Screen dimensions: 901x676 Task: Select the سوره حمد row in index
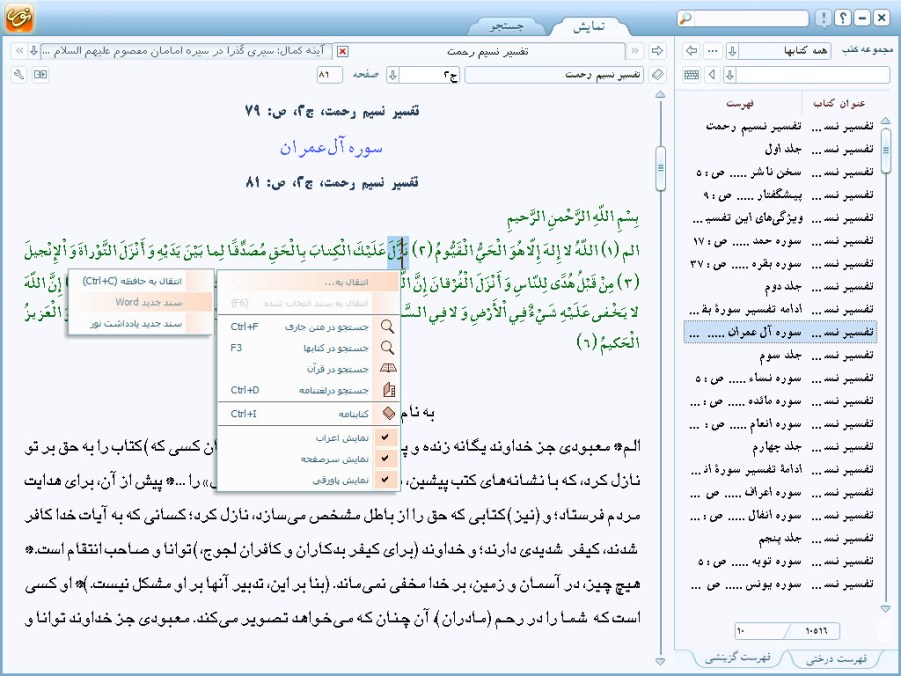coord(780,241)
